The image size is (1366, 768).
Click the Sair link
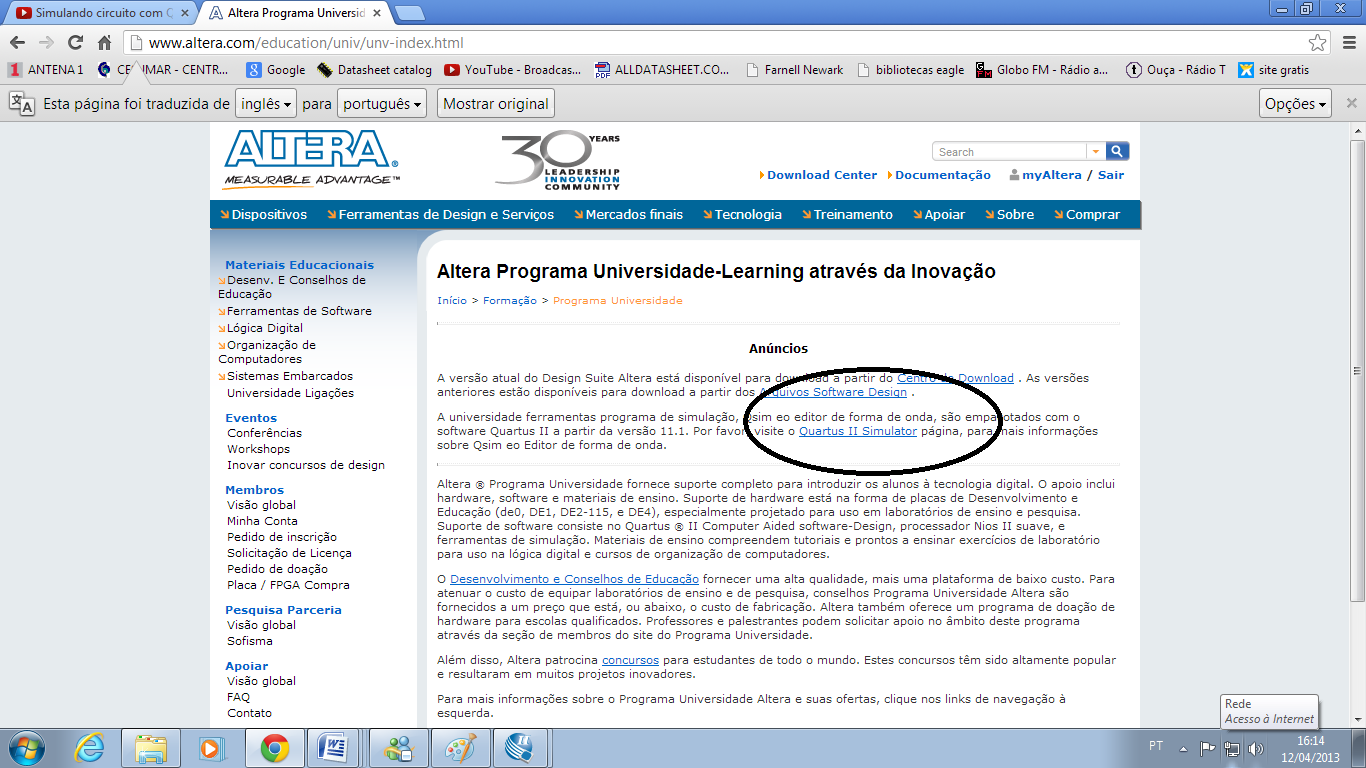tap(1111, 175)
